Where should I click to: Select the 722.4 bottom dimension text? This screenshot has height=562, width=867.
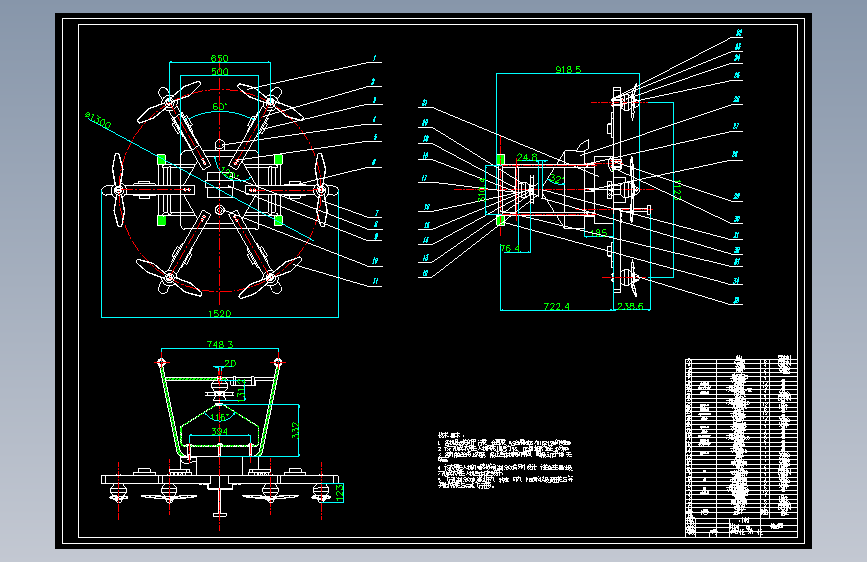557,306
